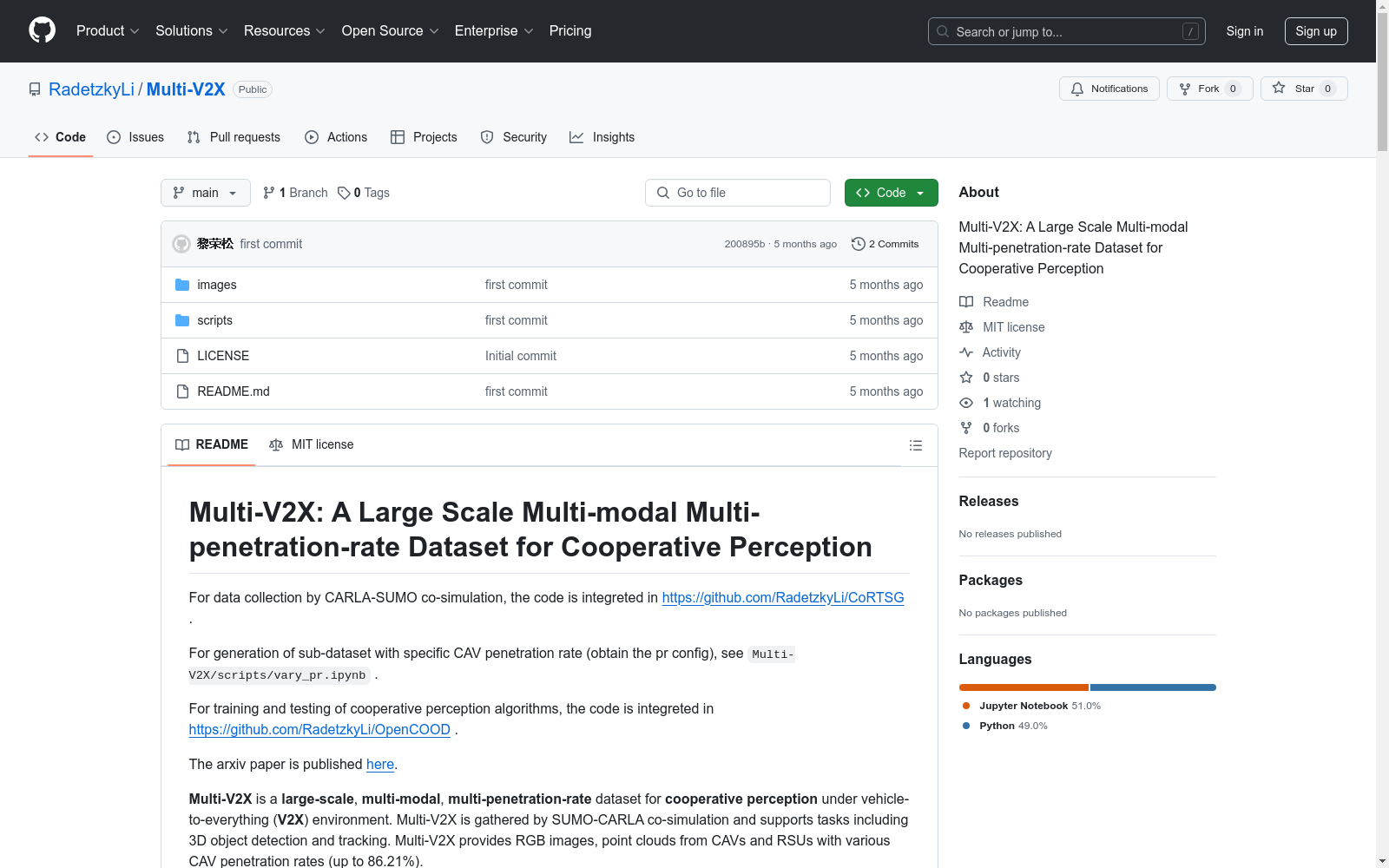Switch to the Security tab
1389x868 pixels.
(x=514, y=137)
